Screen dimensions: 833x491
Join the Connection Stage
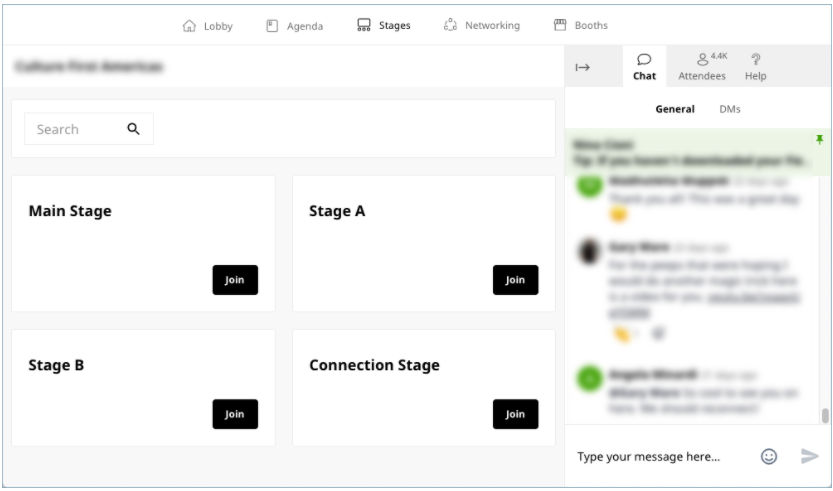515,414
